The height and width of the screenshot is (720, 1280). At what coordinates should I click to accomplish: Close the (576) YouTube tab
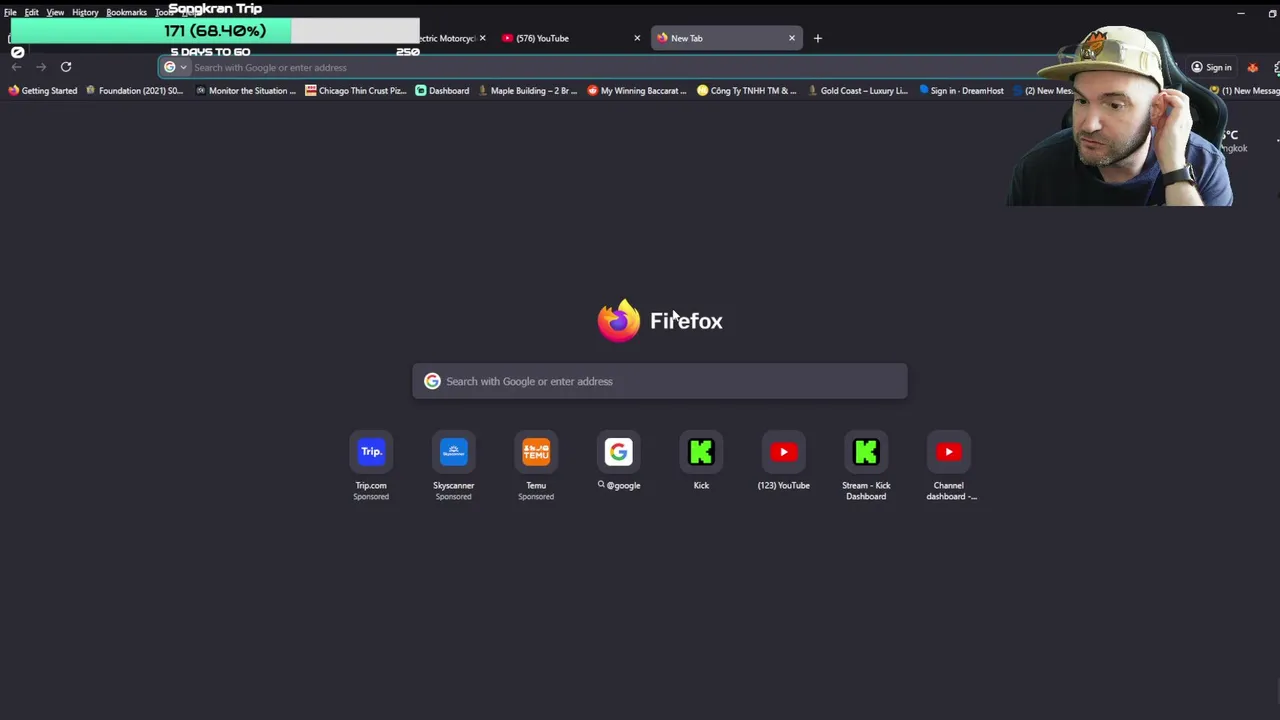click(637, 38)
